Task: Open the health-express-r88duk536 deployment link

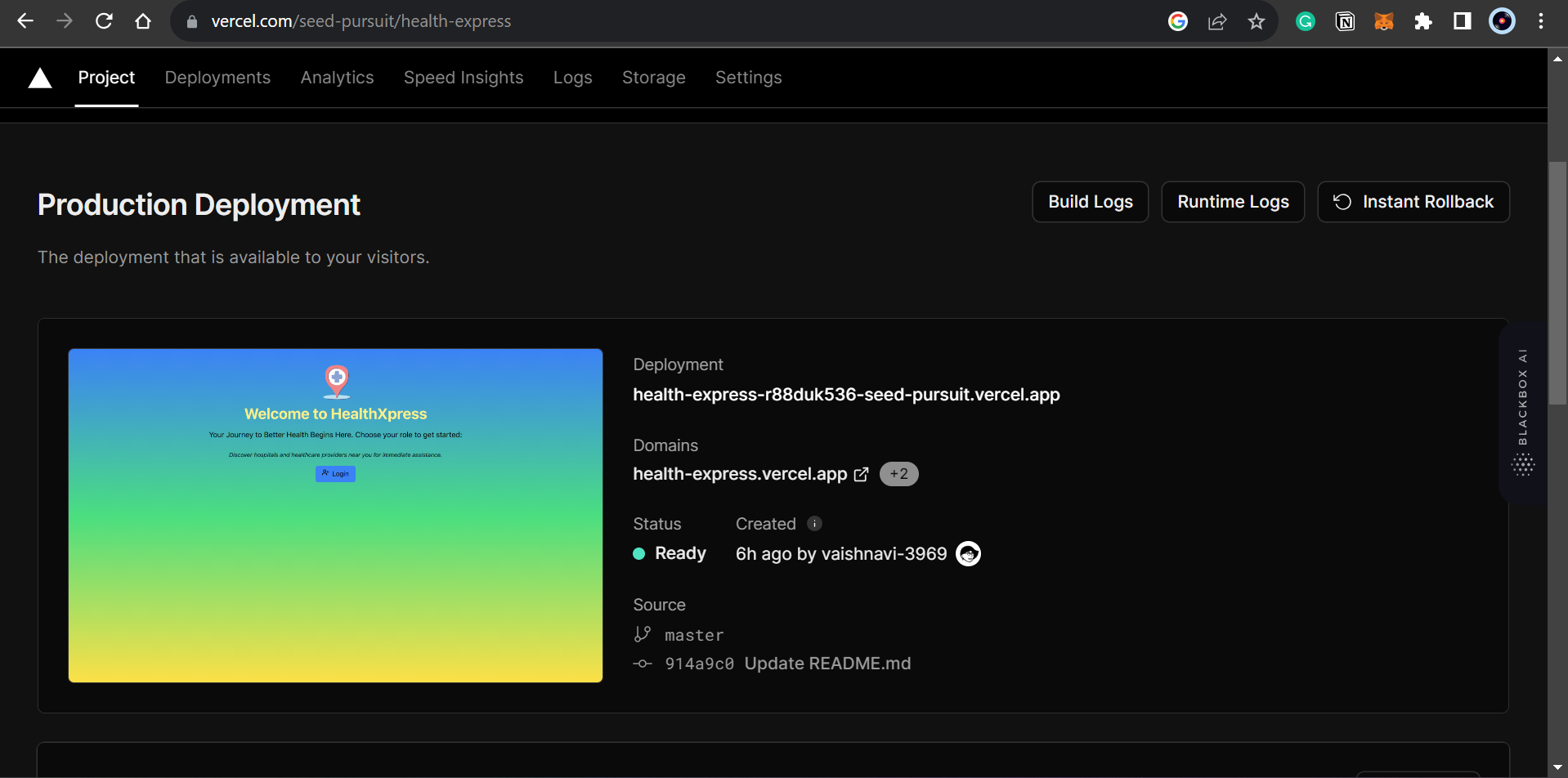Action: [x=846, y=395]
